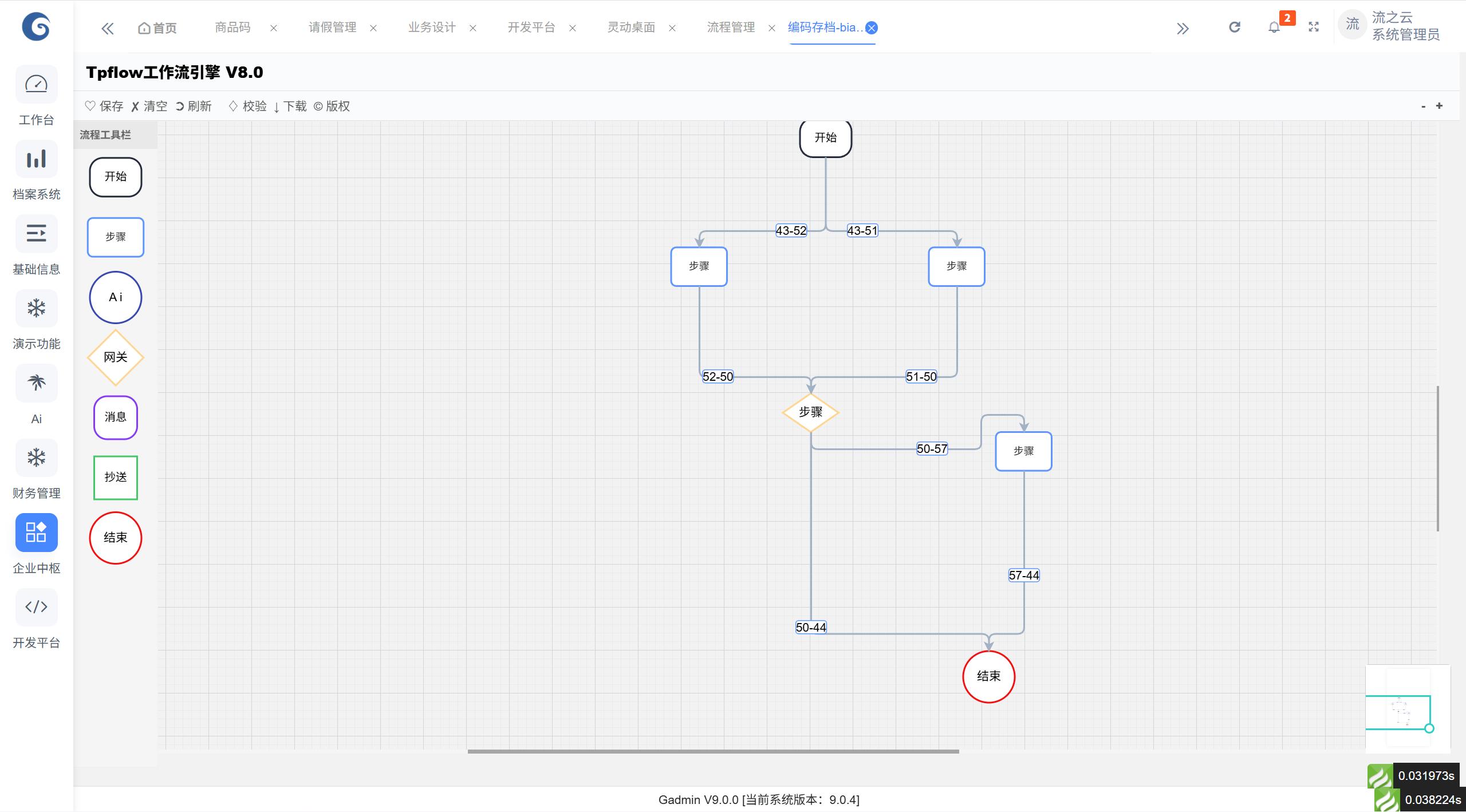Select the Ai node tool
Image resolution: width=1466 pixels, height=812 pixels.
(x=115, y=297)
